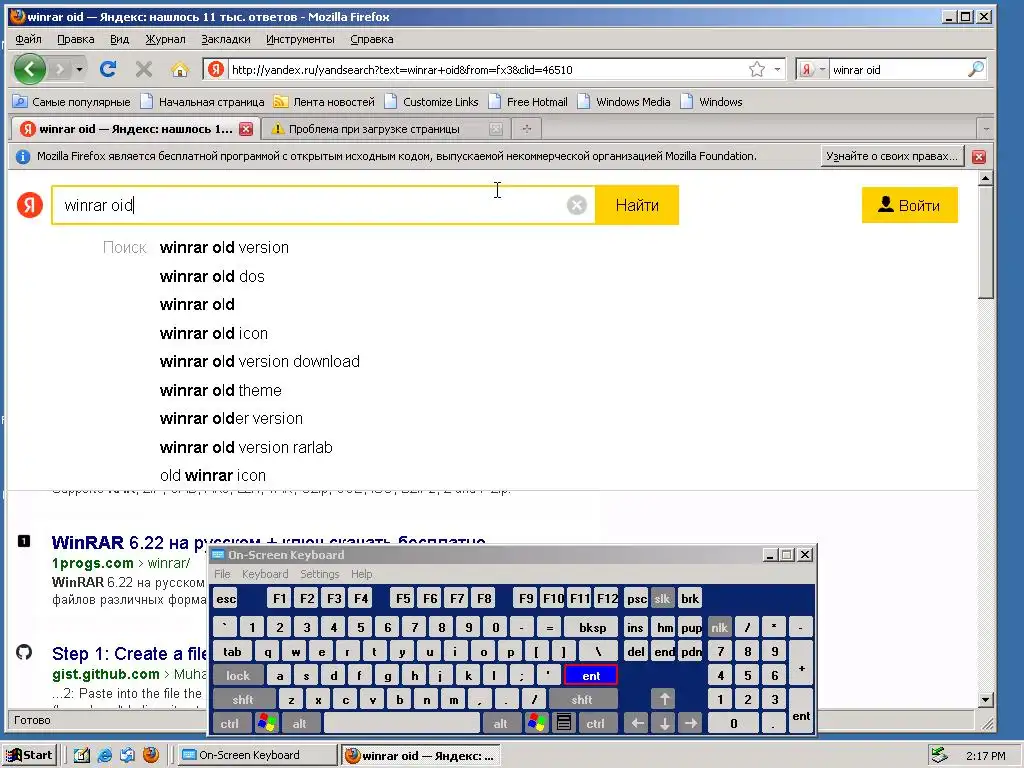Click the URL address bar field
The height and width of the screenshot is (768, 1024).
(487, 69)
